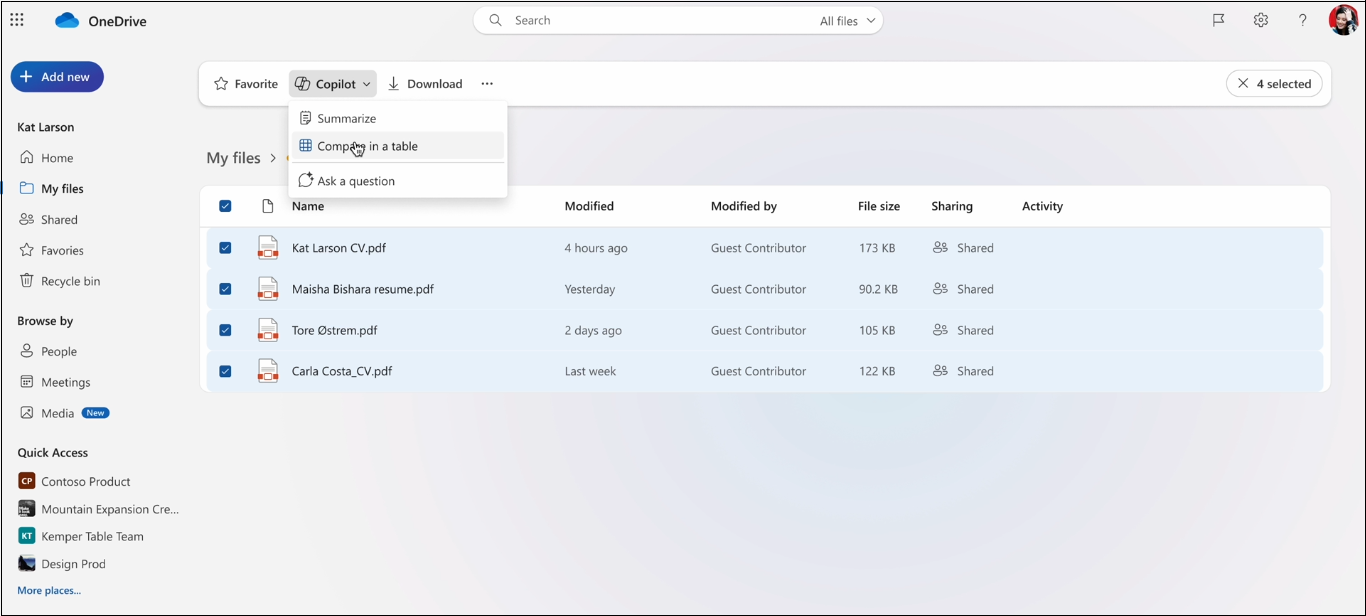Open Recycle bin in the sidebar

[70, 281]
